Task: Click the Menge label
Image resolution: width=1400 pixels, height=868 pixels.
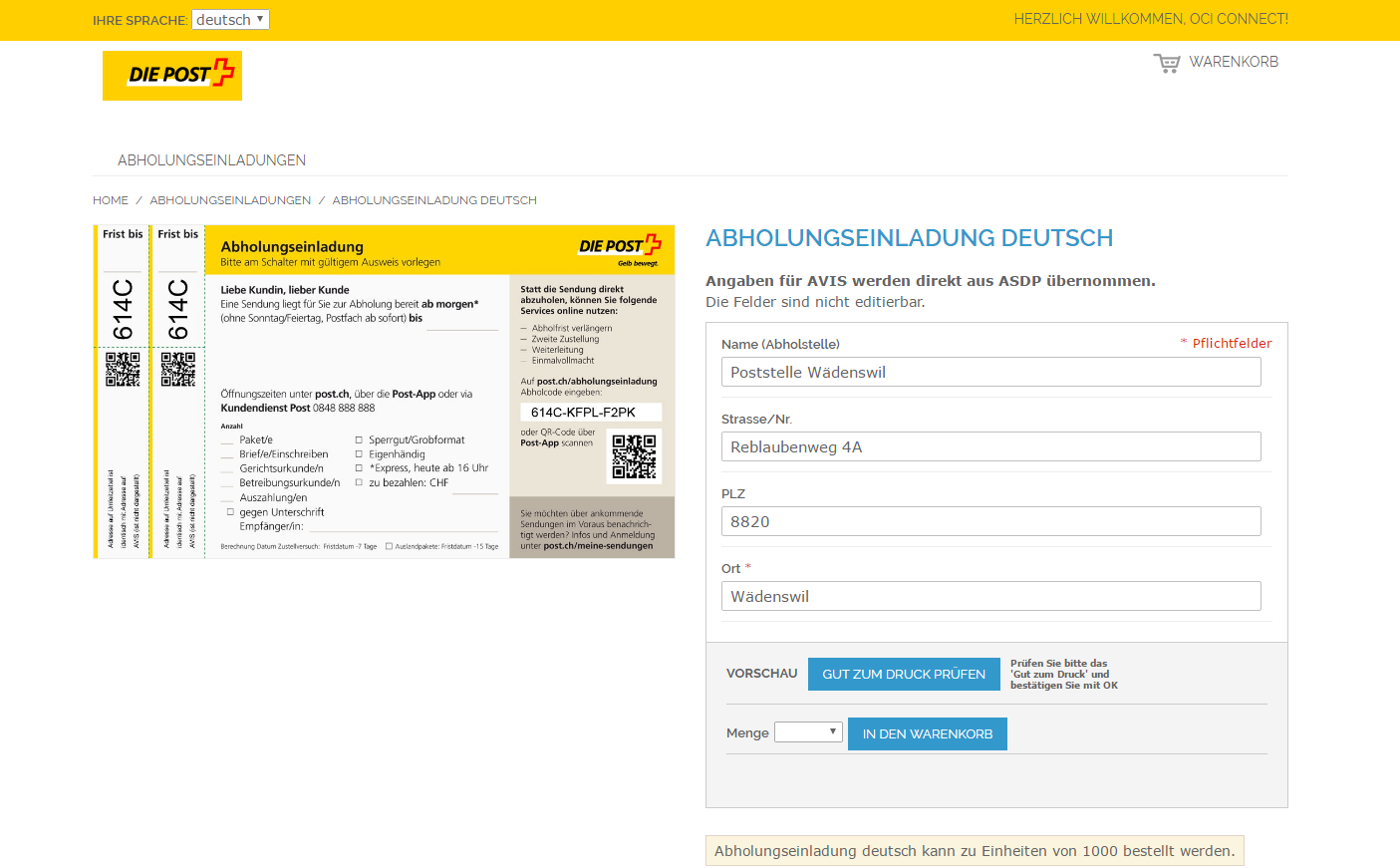Action: click(x=747, y=733)
